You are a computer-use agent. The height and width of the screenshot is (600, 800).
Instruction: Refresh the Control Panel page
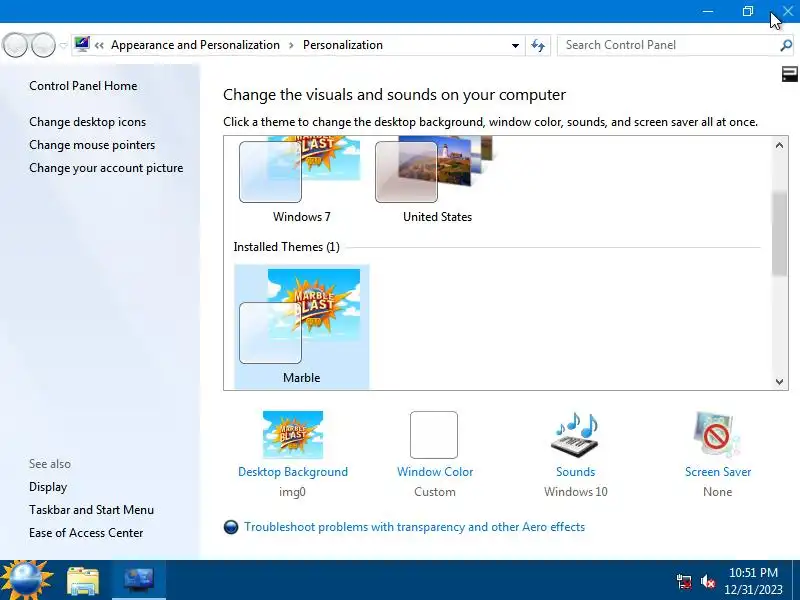click(x=538, y=45)
